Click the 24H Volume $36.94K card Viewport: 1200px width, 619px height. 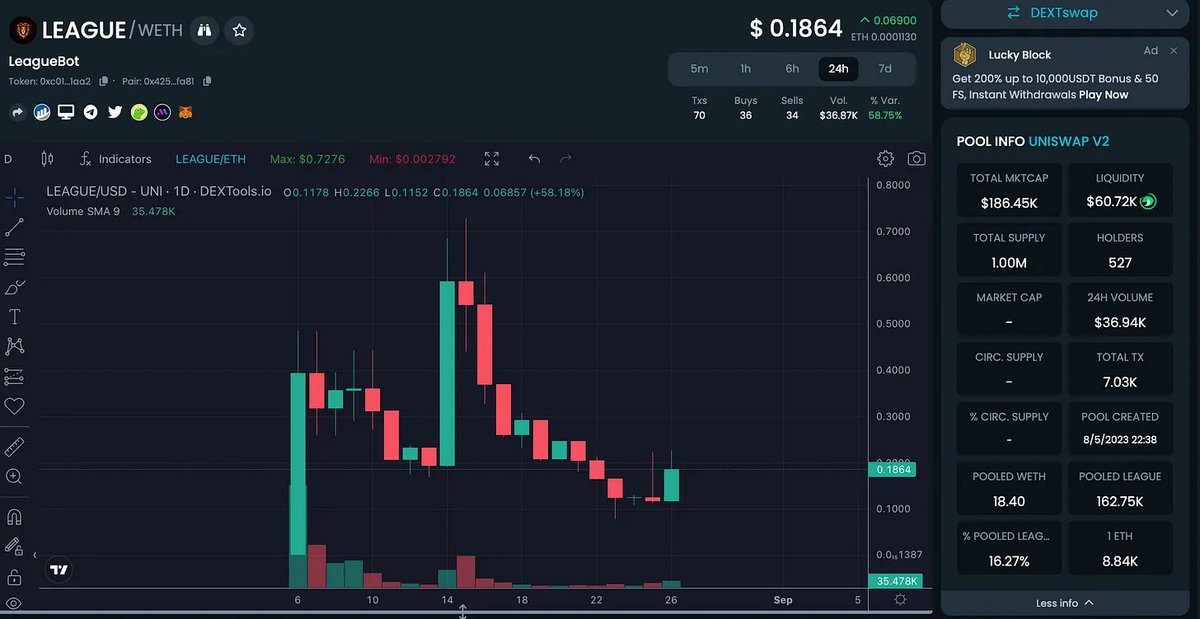[1120, 310]
